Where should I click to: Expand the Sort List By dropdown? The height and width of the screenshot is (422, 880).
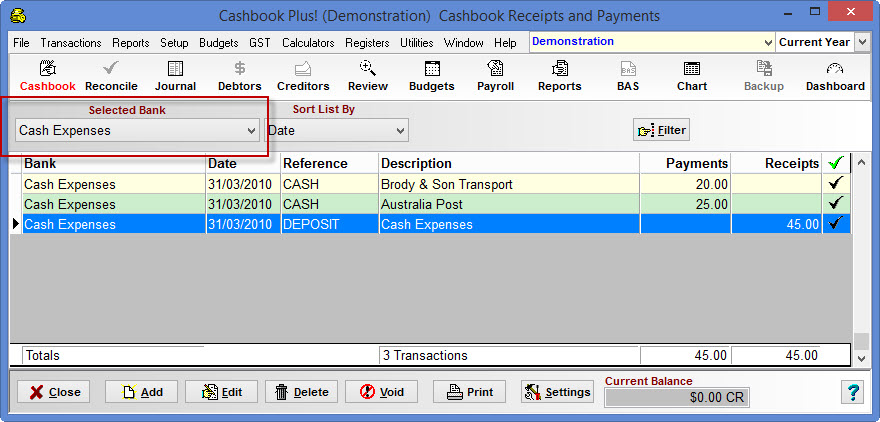[400, 131]
